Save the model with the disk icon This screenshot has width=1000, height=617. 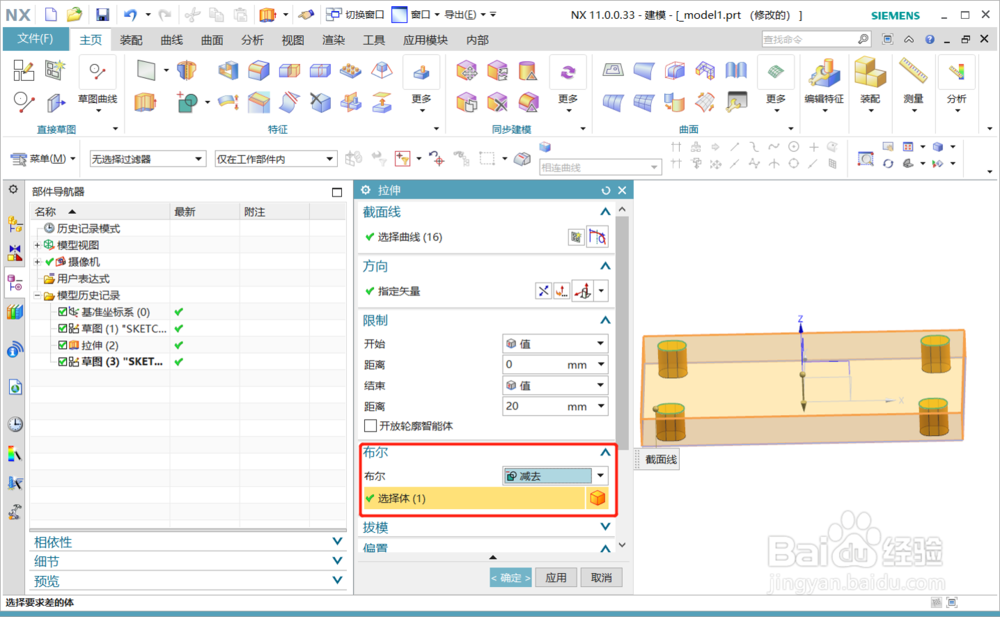[x=102, y=14]
